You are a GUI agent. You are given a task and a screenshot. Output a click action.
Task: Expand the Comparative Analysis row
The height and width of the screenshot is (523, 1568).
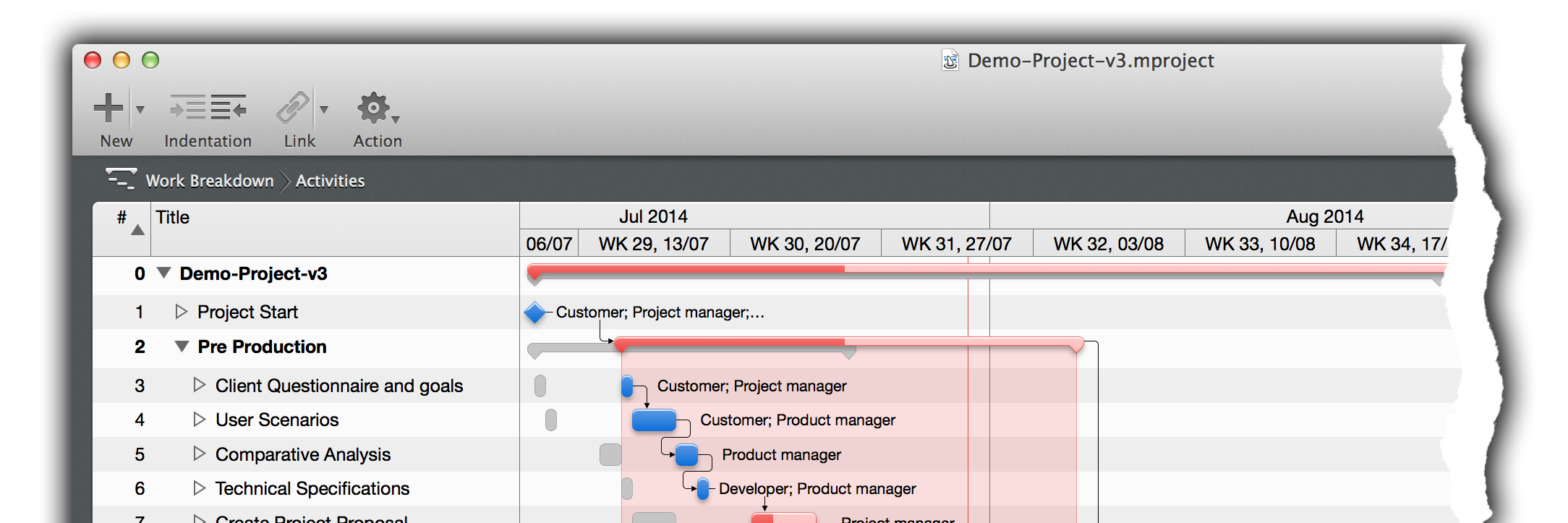click(199, 454)
